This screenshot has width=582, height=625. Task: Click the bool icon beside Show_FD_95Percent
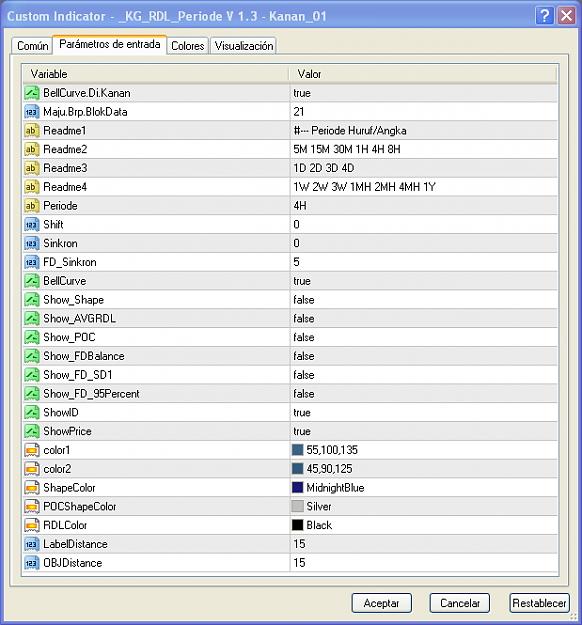point(31,393)
